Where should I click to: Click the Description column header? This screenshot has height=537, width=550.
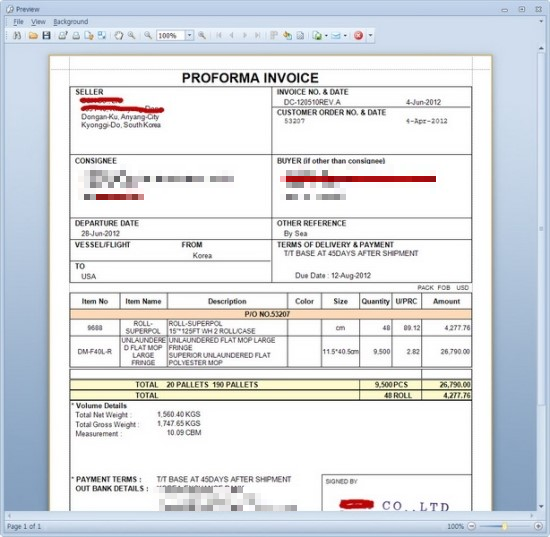227,301
